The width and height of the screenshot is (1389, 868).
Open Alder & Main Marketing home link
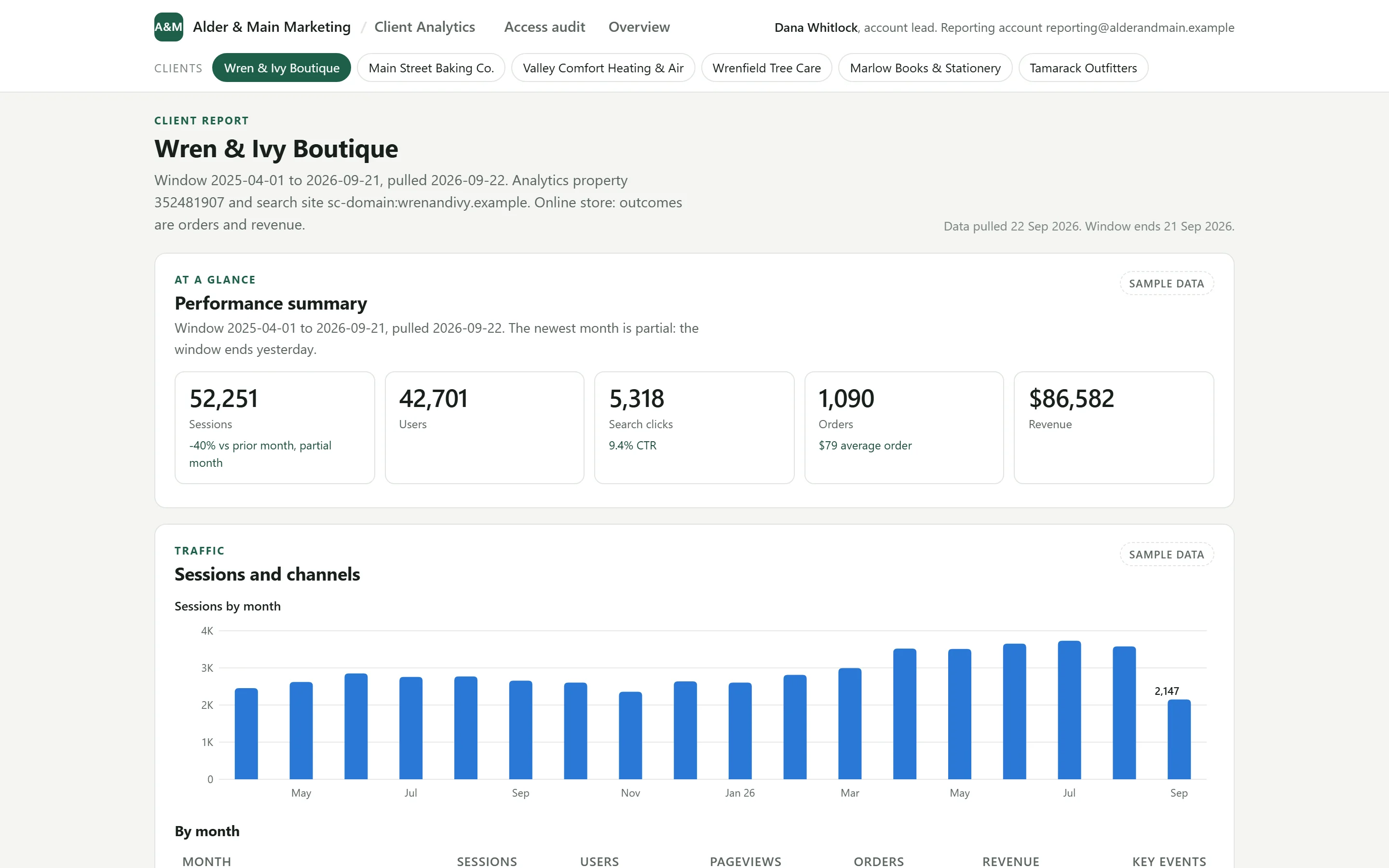point(272,27)
